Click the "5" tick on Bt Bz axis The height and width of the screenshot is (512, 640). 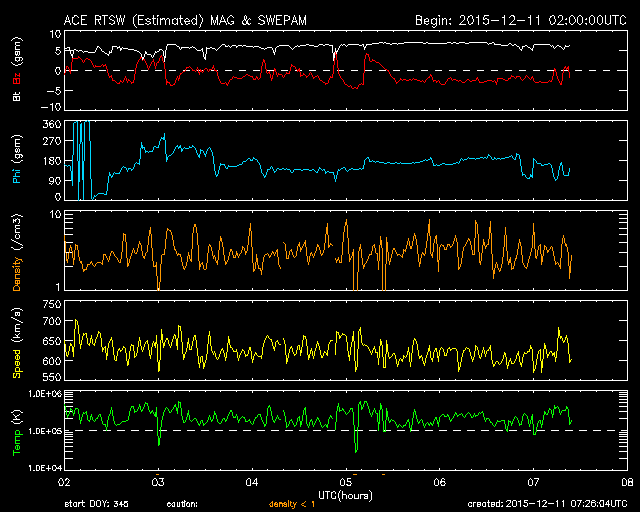point(58,51)
